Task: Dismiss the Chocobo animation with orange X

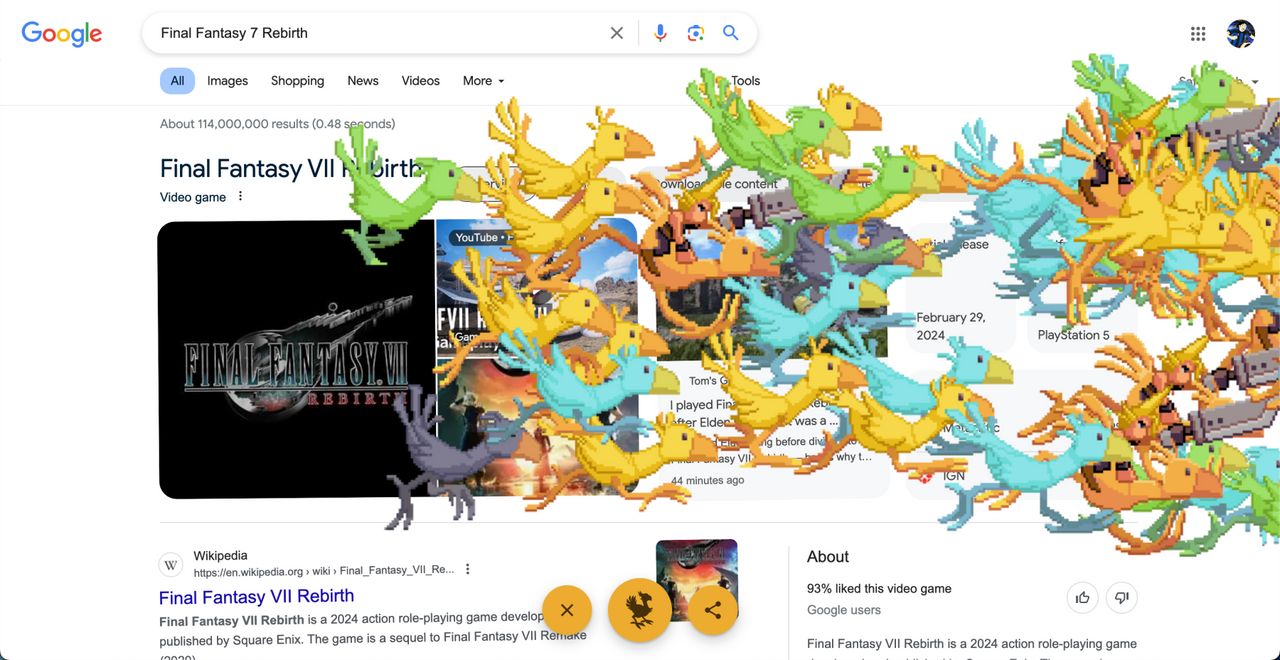Action: (567, 610)
